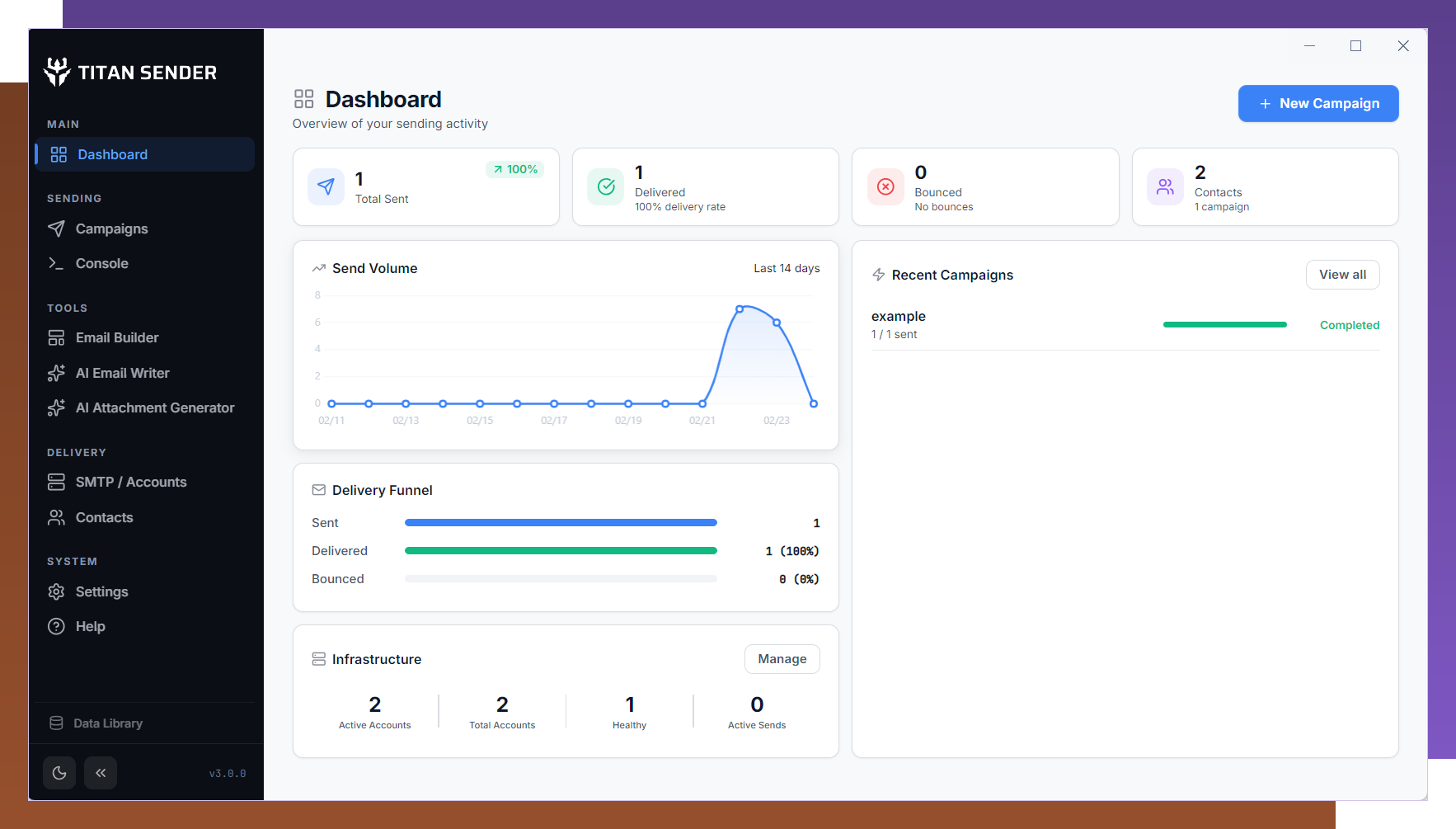Switch to the Dashboard tab
1456x829 pixels.
click(112, 154)
